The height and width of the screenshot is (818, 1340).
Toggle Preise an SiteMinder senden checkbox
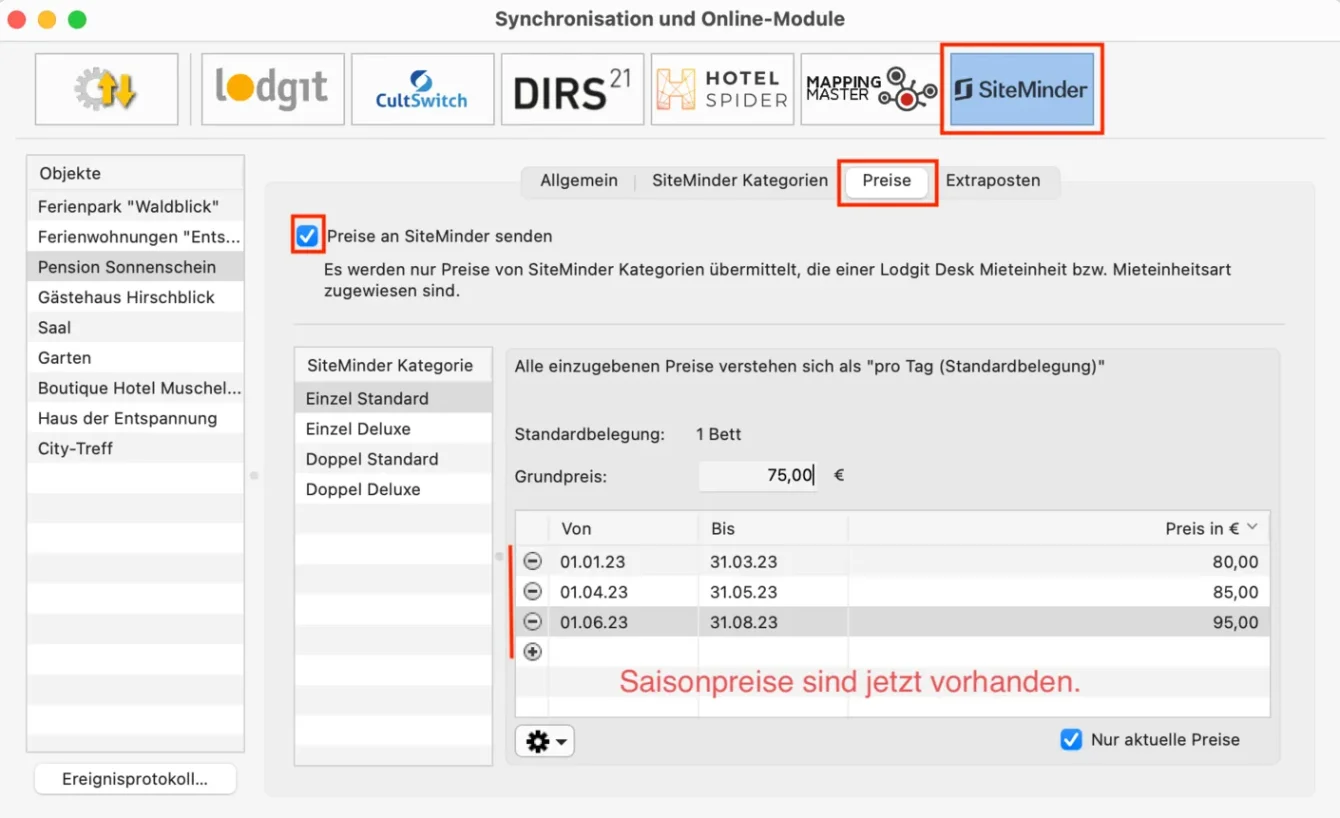pyautogui.click(x=307, y=236)
